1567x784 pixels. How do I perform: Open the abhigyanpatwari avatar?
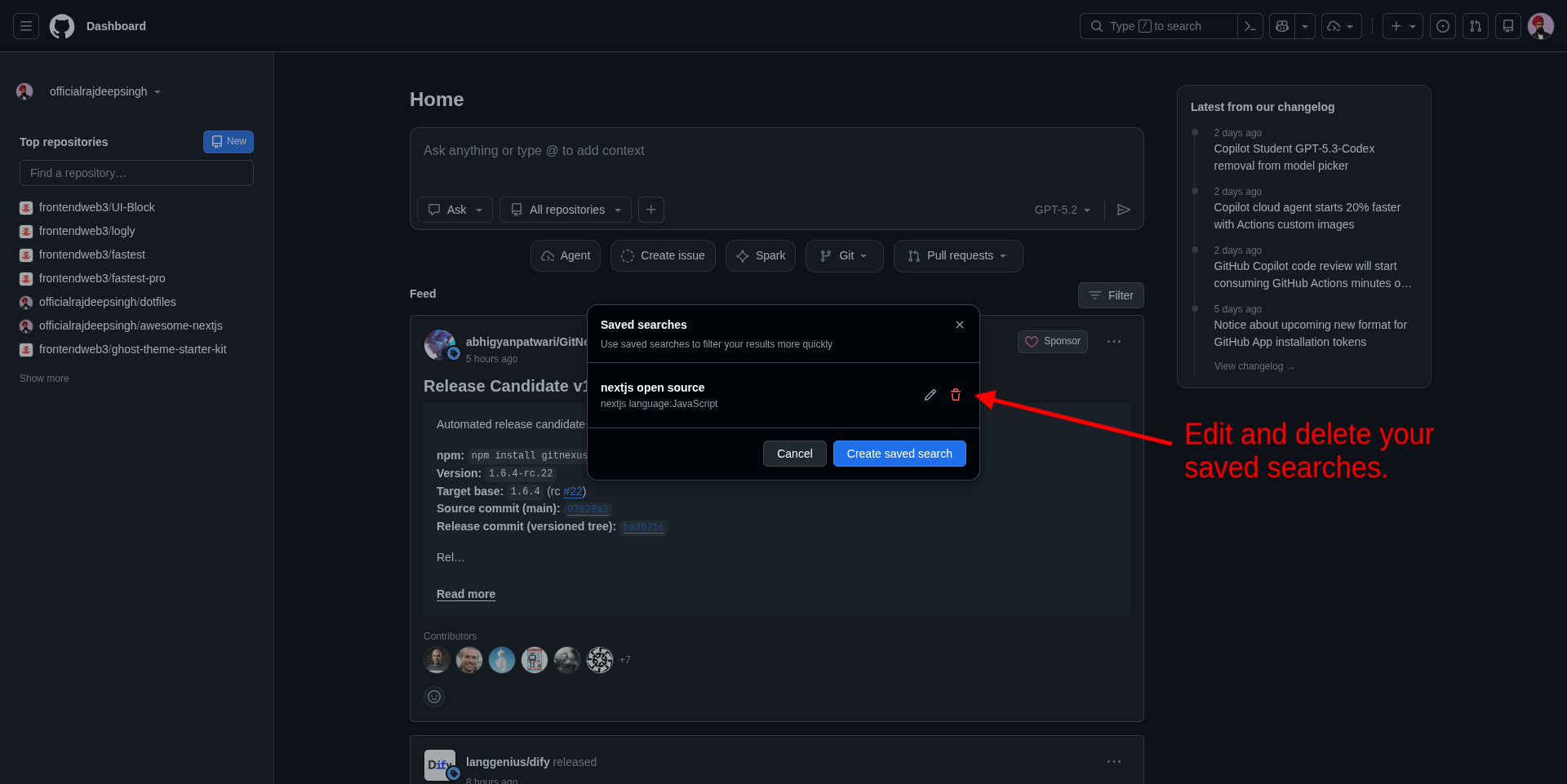click(440, 345)
